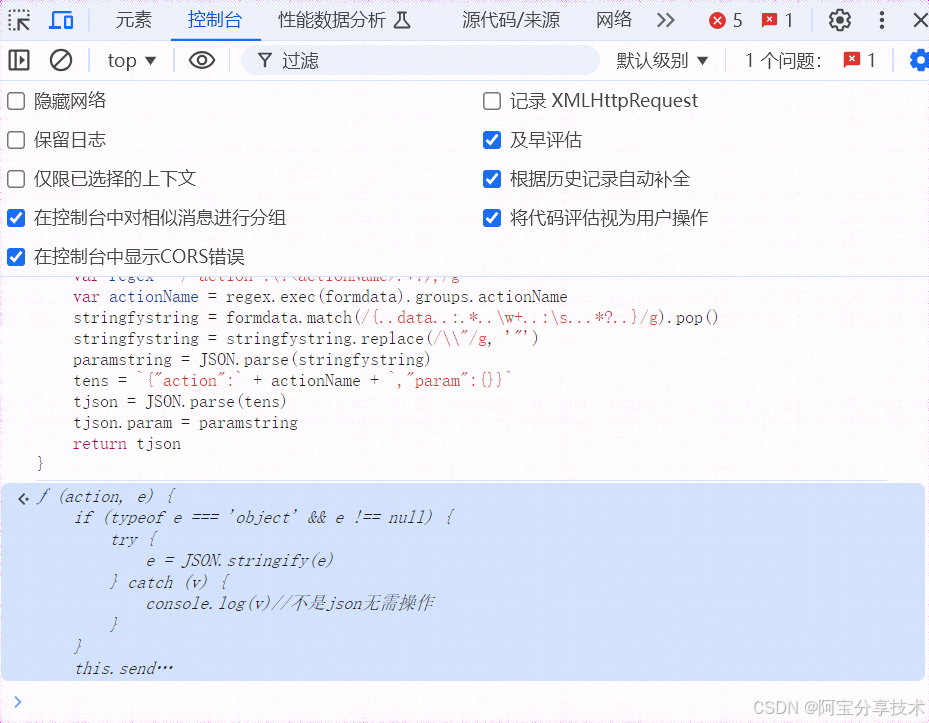
Task: Activate the inspect element picker icon
Action: 19,20
